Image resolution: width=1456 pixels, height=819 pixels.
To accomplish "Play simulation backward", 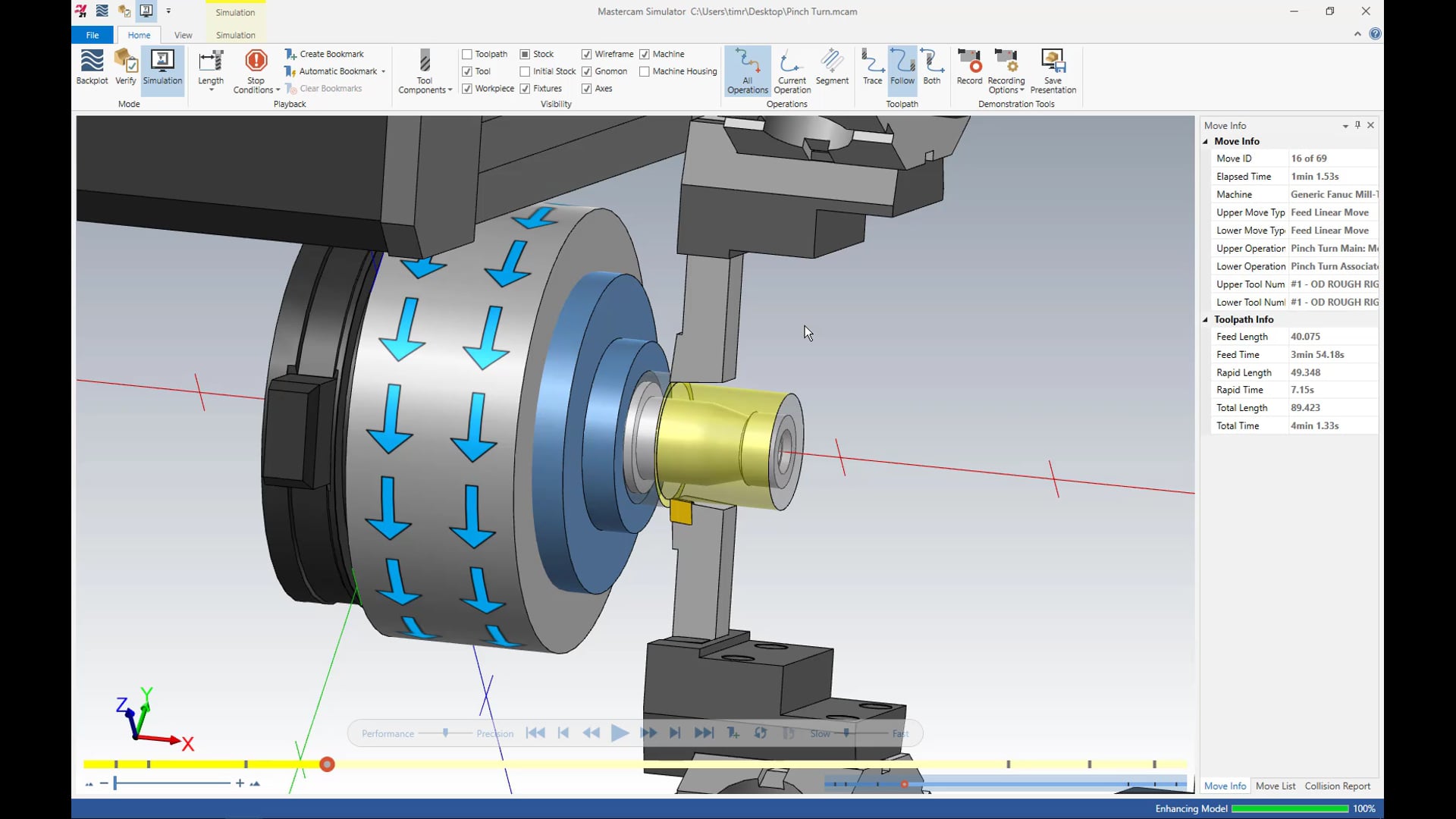I will click(x=591, y=733).
